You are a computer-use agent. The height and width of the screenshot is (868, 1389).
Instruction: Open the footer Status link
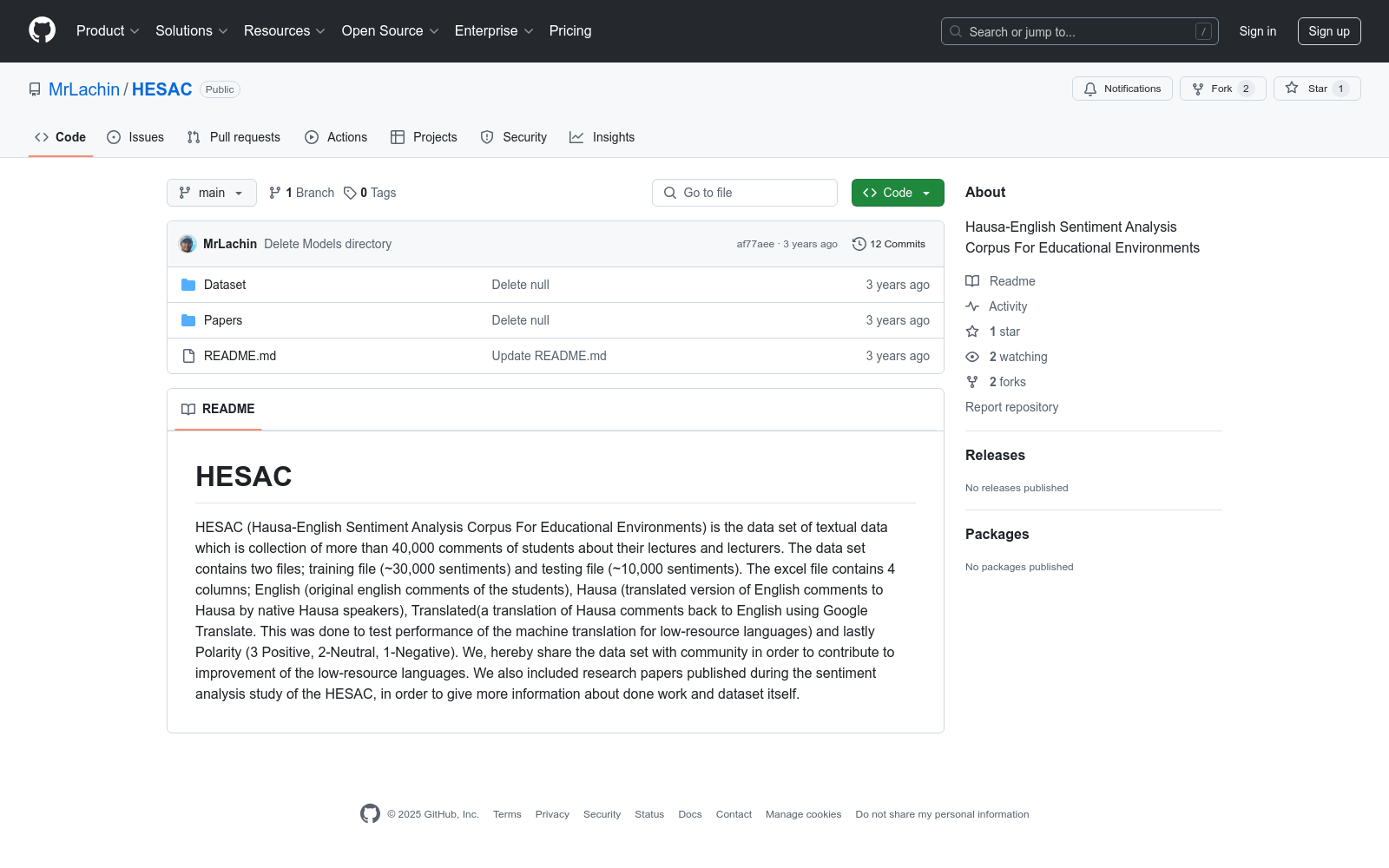pos(649,814)
